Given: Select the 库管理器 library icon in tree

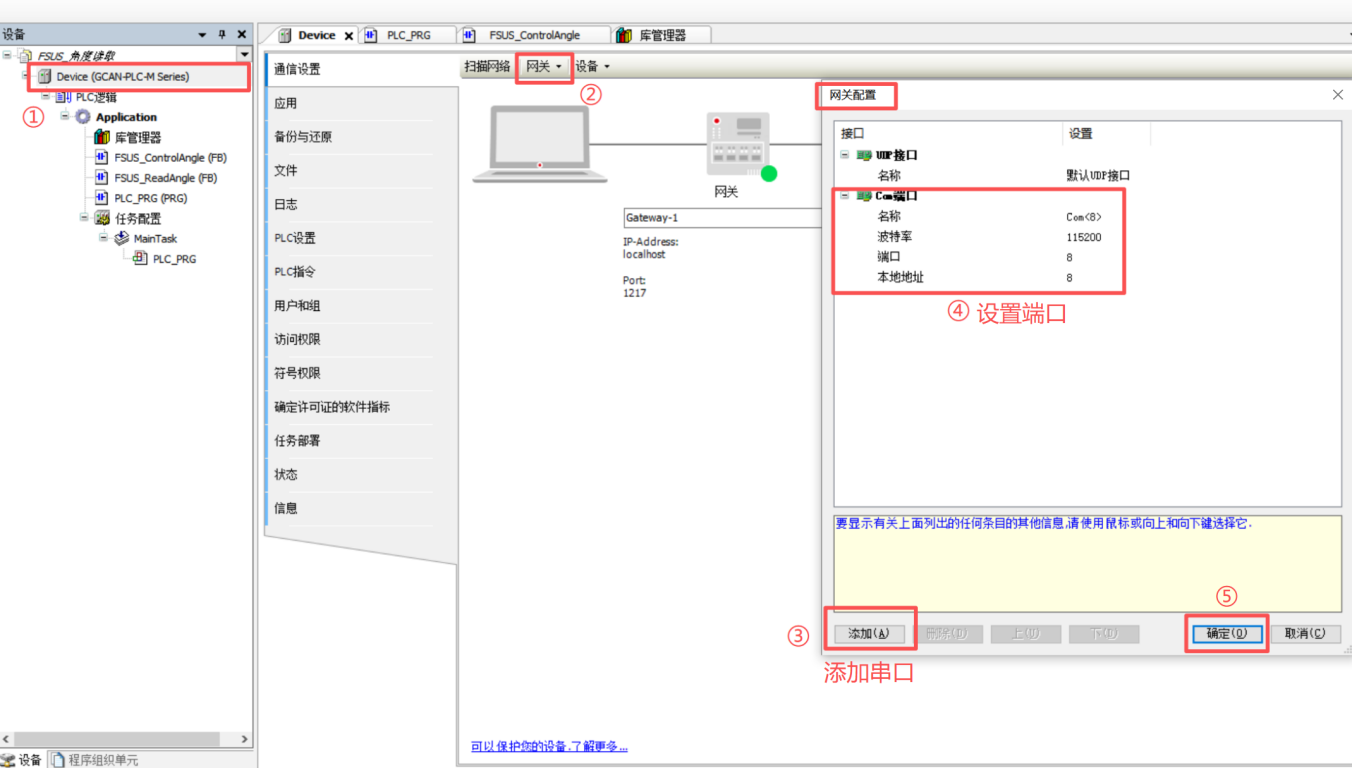Looking at the screenshot, I should click(x=102, y=138).
